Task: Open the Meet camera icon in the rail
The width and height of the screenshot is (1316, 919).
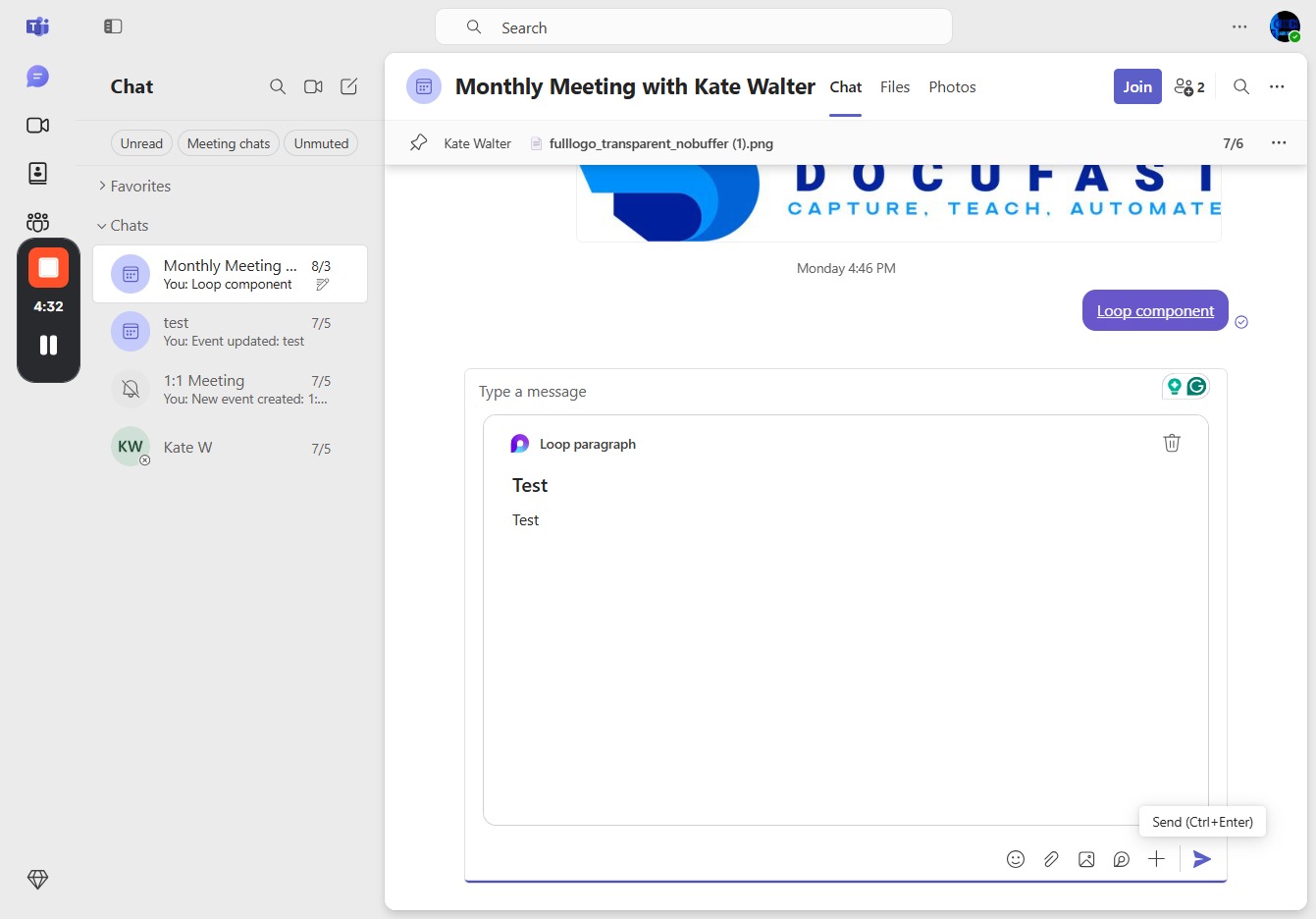Action: click(37, 125)
